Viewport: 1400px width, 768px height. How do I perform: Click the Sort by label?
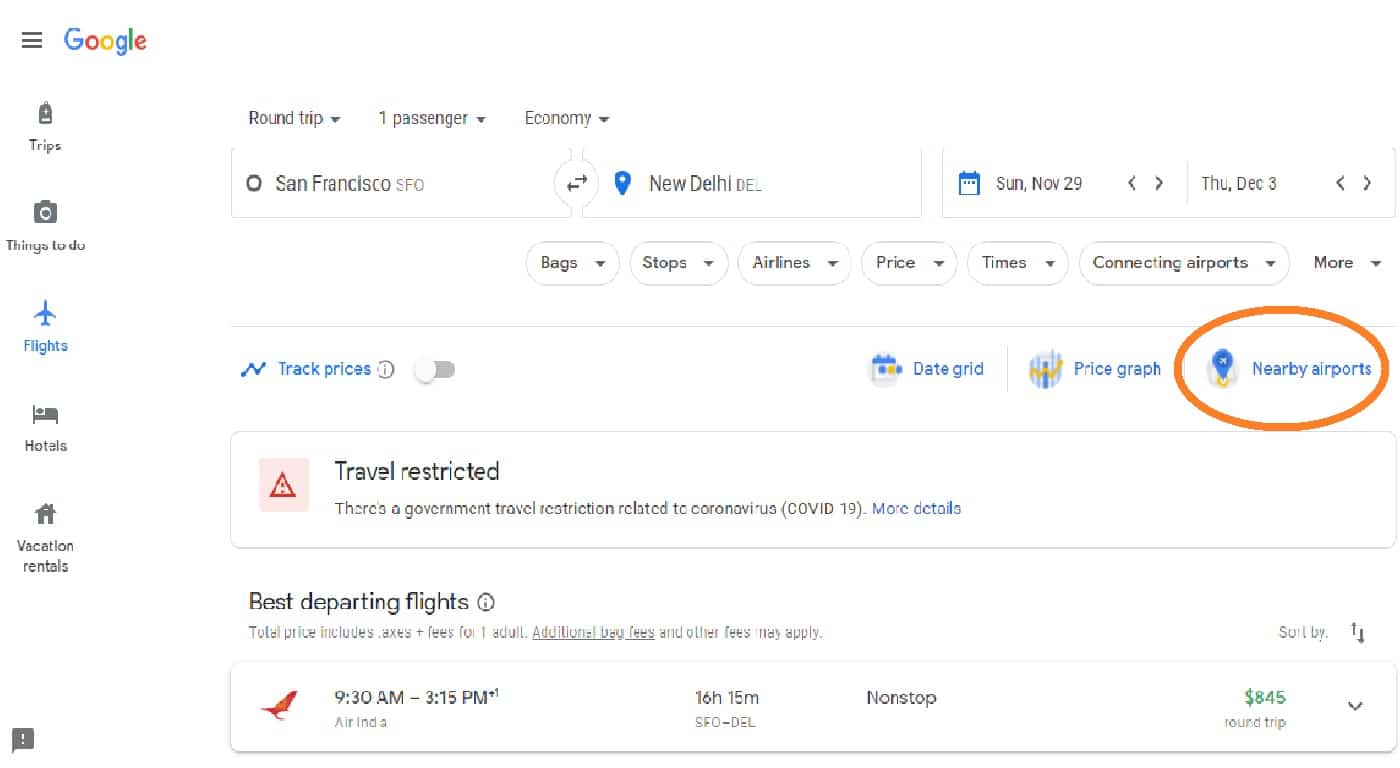point(1303,632)
